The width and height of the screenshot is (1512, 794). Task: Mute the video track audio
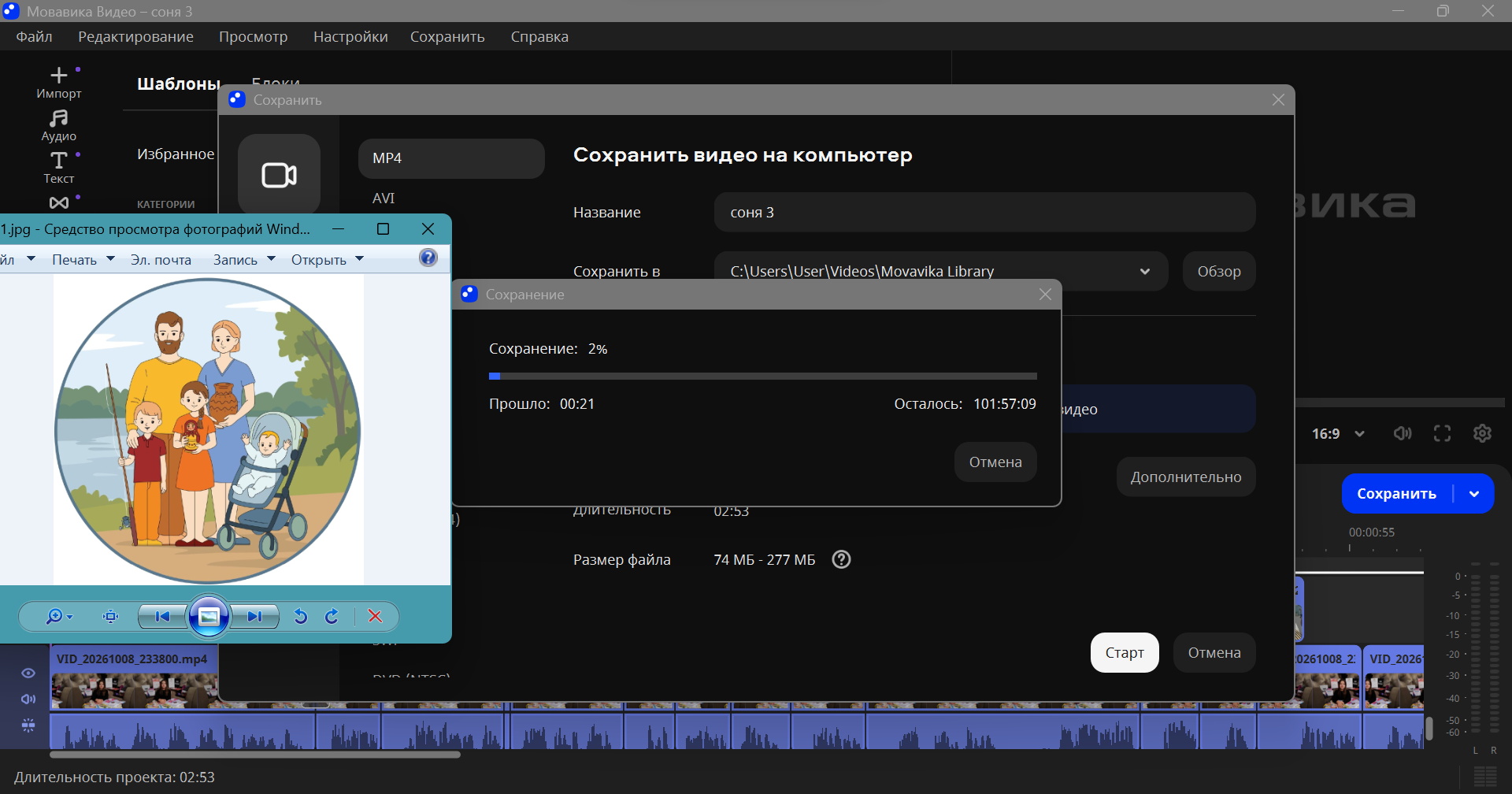pos(28,699)
